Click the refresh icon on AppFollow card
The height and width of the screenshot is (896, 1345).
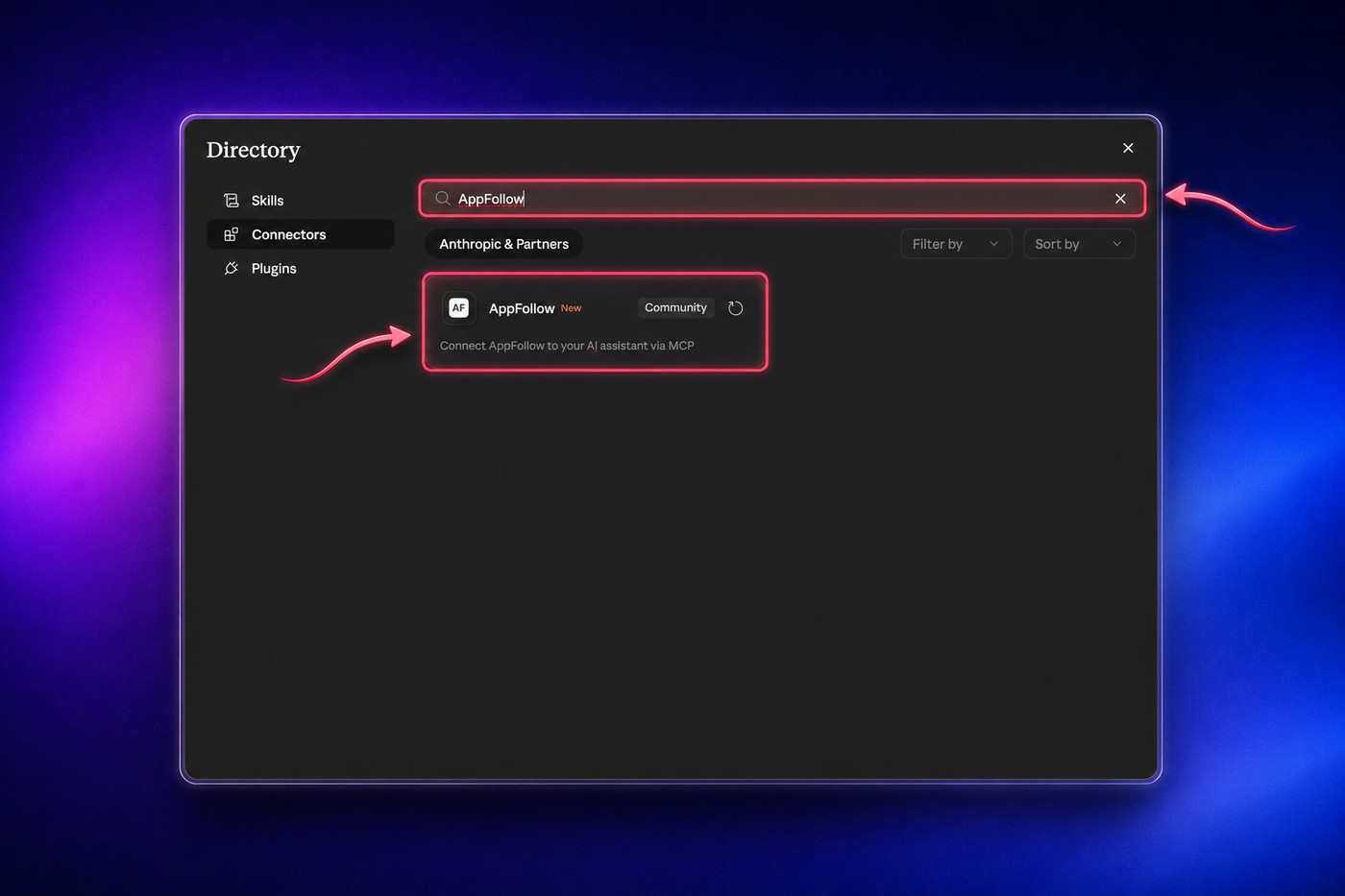coord(736,308)
